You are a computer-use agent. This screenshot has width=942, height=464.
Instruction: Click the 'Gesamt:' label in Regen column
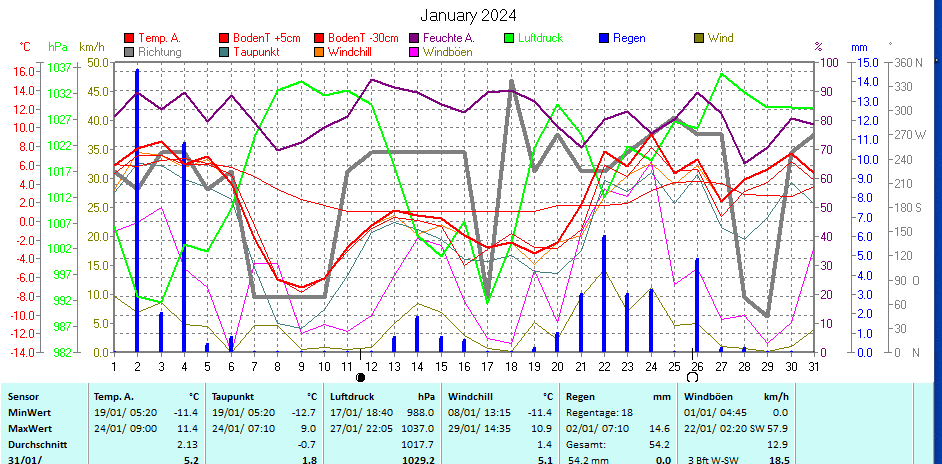click(x=584, y=445)
